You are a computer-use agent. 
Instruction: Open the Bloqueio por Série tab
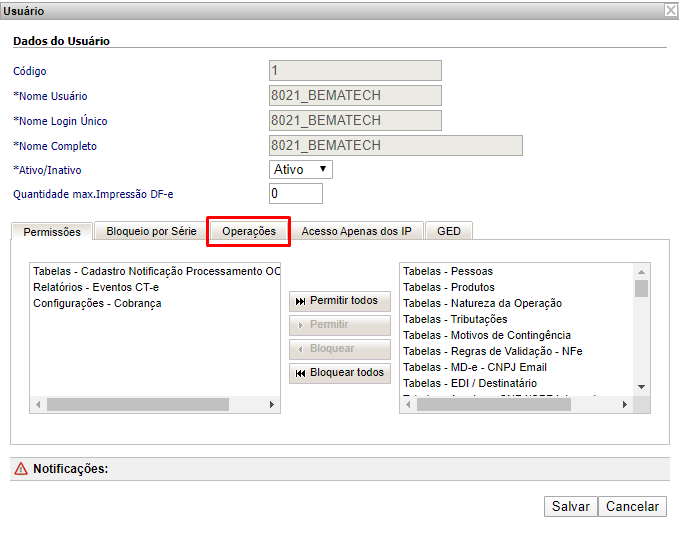[151, 231]
